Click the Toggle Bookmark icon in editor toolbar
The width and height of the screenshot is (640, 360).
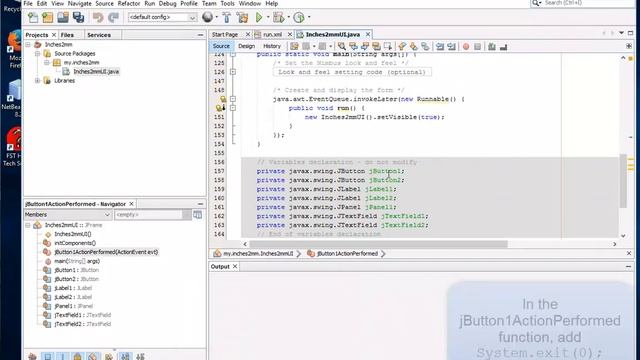[425, 47]
